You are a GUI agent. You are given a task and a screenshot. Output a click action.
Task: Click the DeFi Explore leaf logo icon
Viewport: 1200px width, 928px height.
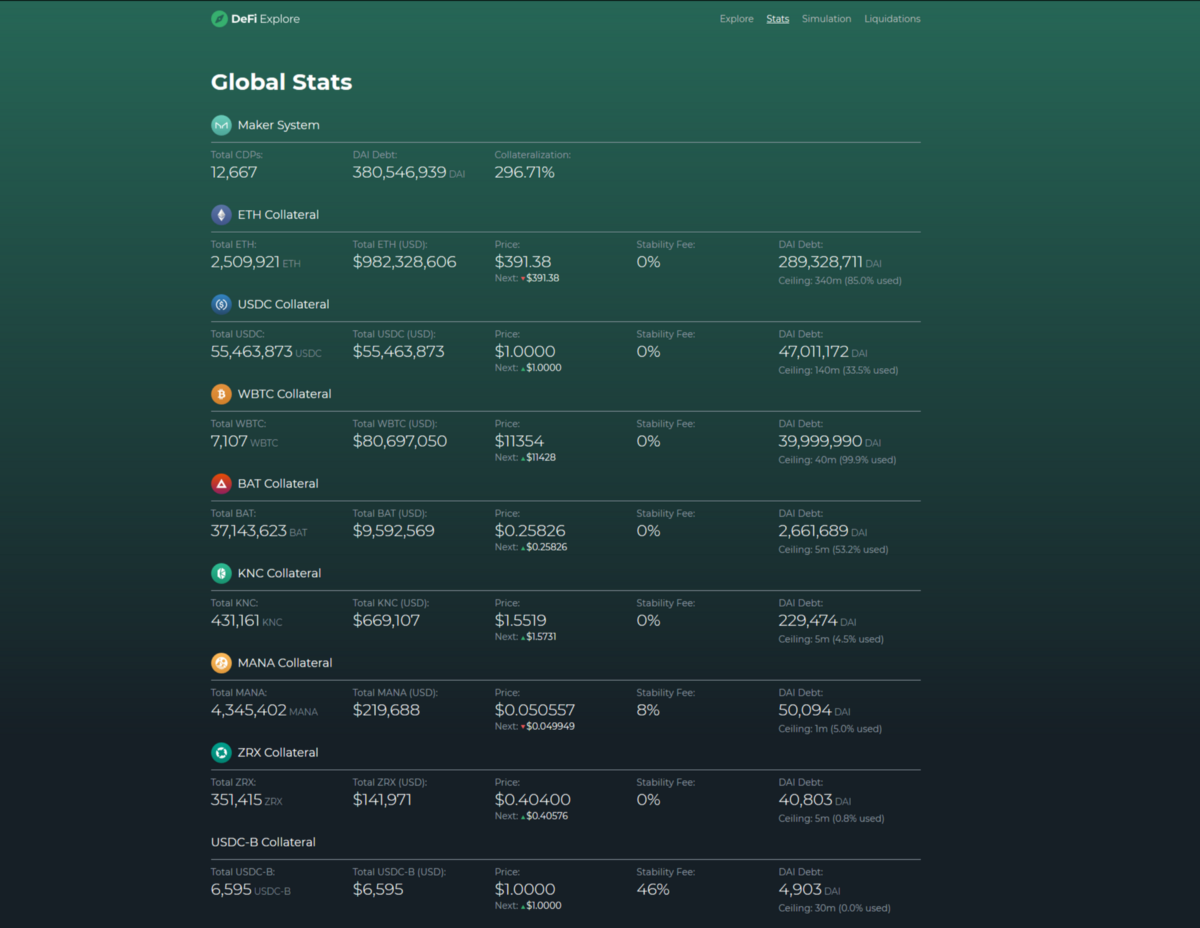(219, 19)
